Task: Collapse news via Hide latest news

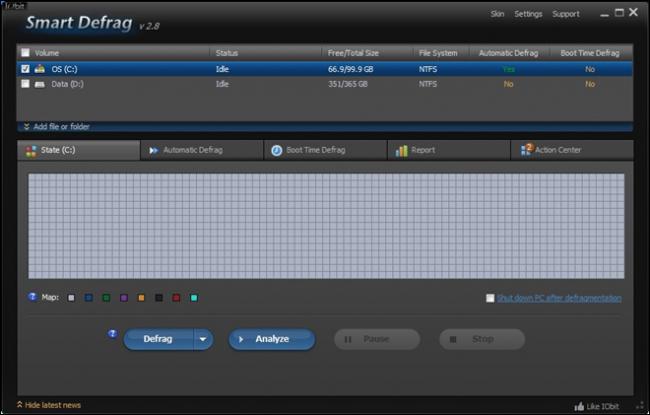Action: [49, 405]
